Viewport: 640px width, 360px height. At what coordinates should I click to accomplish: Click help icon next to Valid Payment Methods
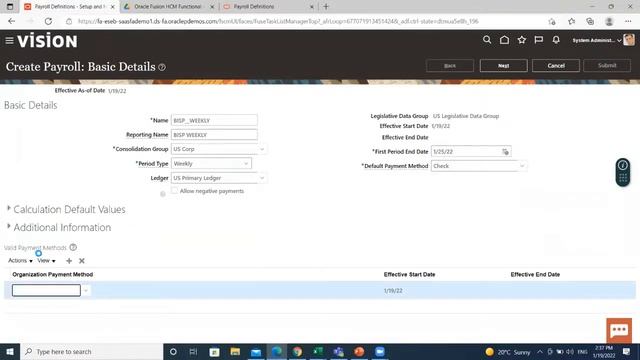point(73,247)
